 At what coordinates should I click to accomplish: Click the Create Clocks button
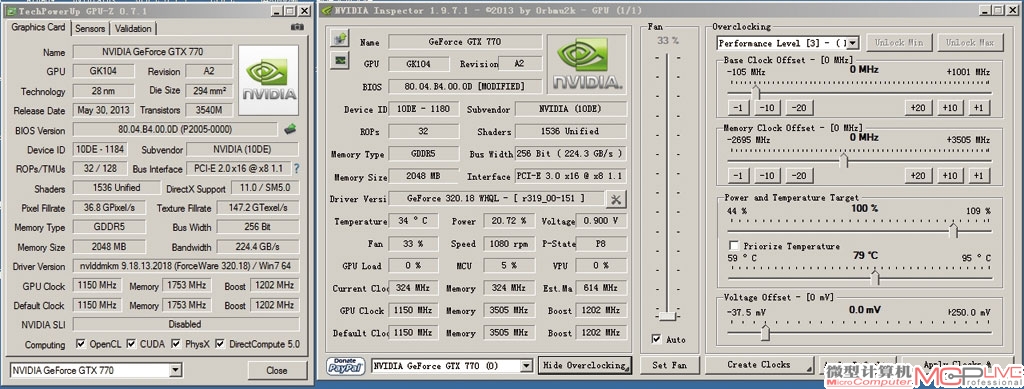(760, 365)
